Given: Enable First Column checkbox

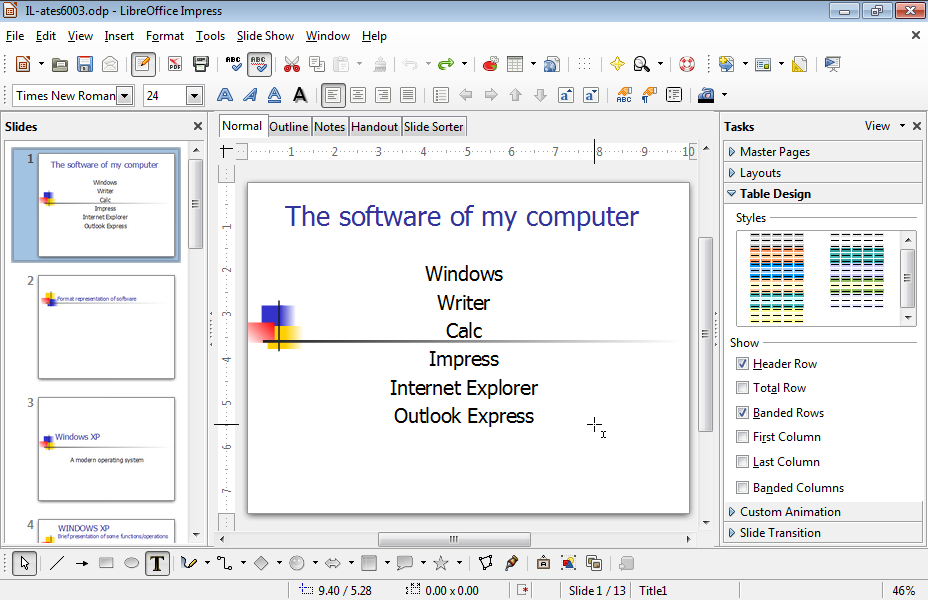Looking at the screenshot, I should (742, 437).
